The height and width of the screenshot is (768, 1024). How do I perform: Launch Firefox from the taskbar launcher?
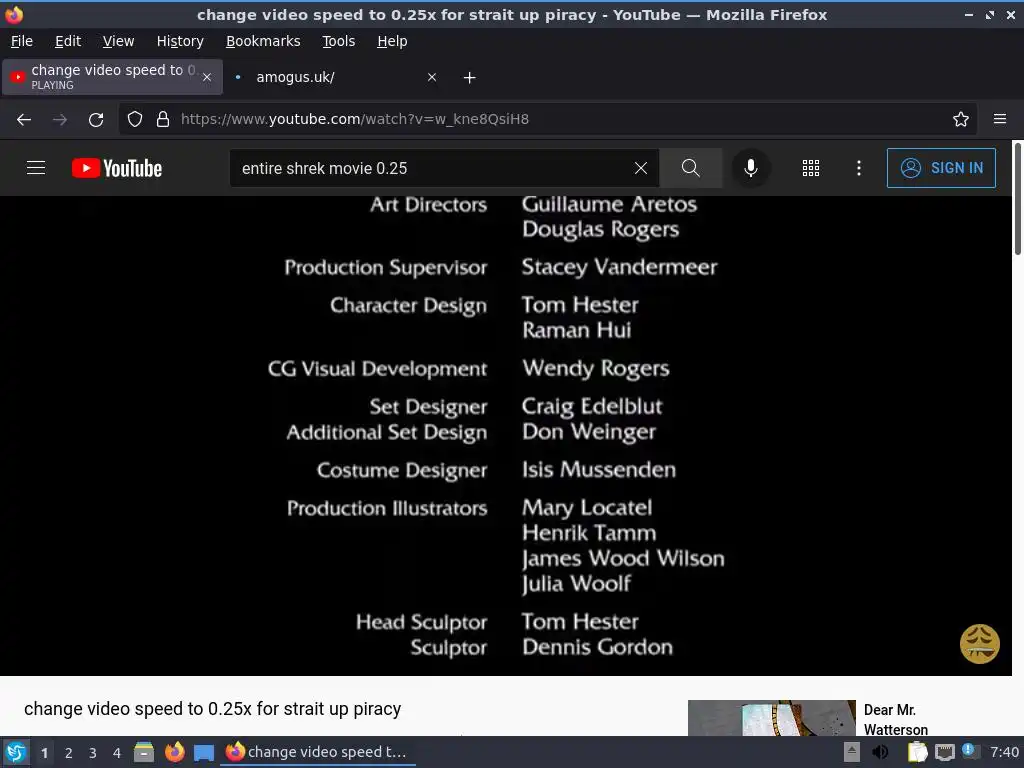tap(174, 752)
